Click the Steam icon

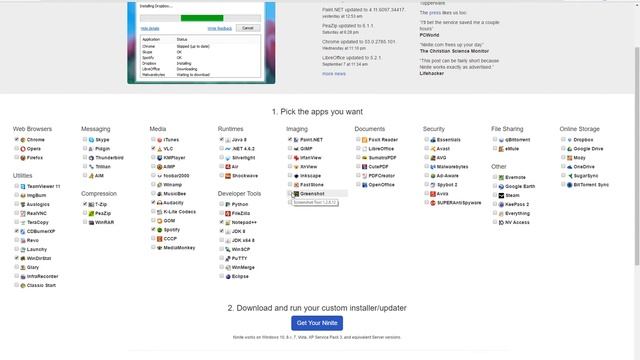(501, 195)
